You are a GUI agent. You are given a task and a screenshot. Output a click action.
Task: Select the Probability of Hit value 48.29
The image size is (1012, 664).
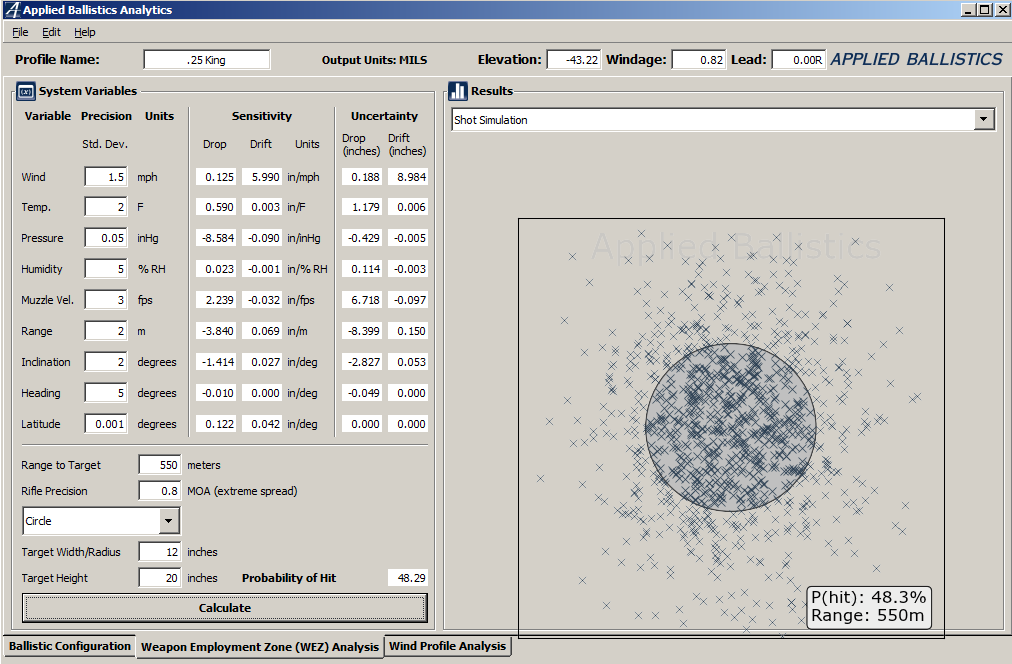coord(408,578)
